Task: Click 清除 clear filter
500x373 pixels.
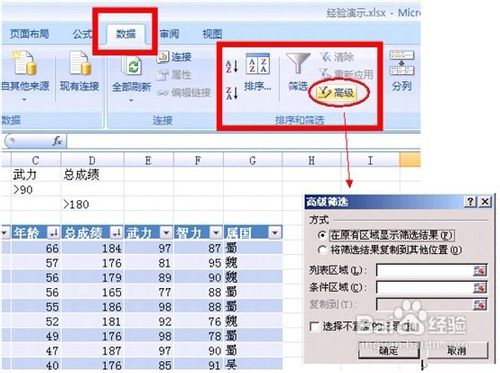Action: 337,57
